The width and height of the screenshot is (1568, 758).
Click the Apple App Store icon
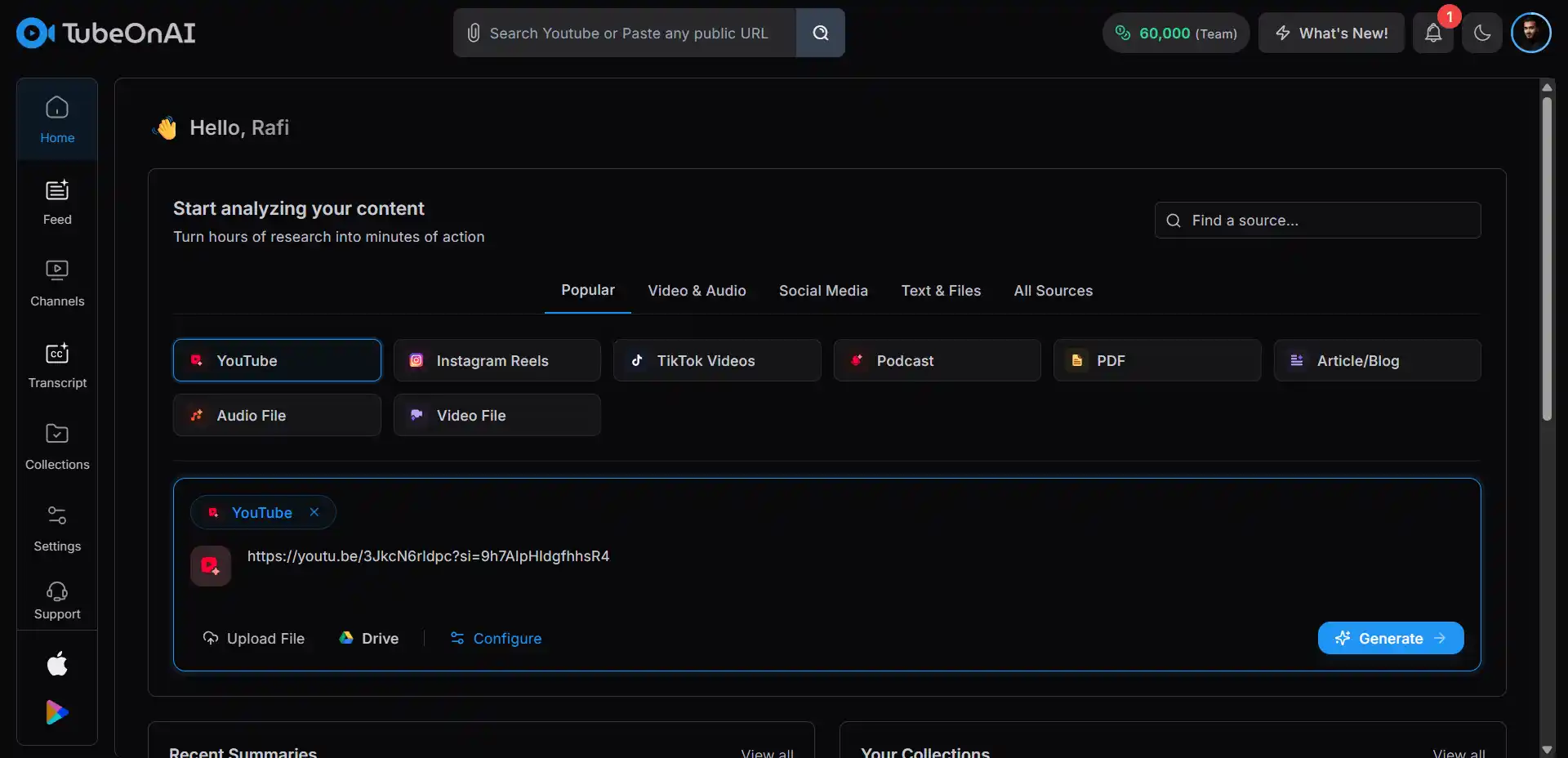[57, 663]
